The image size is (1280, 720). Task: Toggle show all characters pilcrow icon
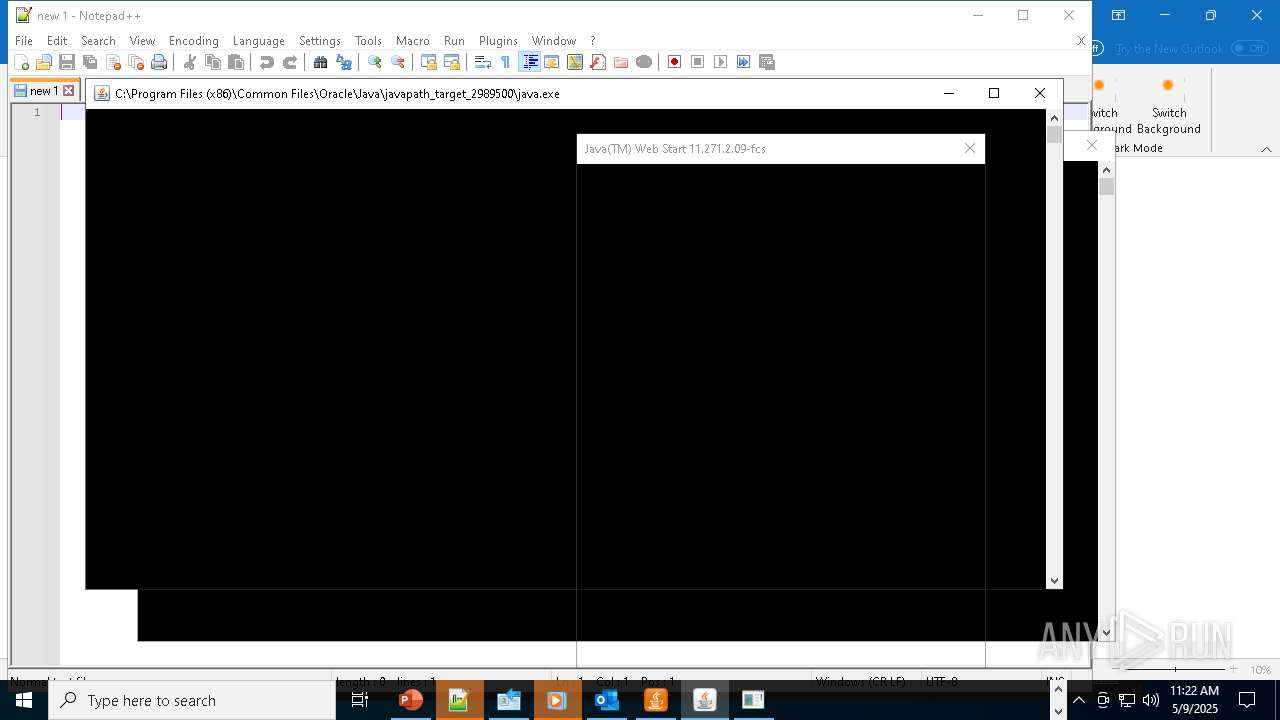pyautogui.click(x=506, y=62)
